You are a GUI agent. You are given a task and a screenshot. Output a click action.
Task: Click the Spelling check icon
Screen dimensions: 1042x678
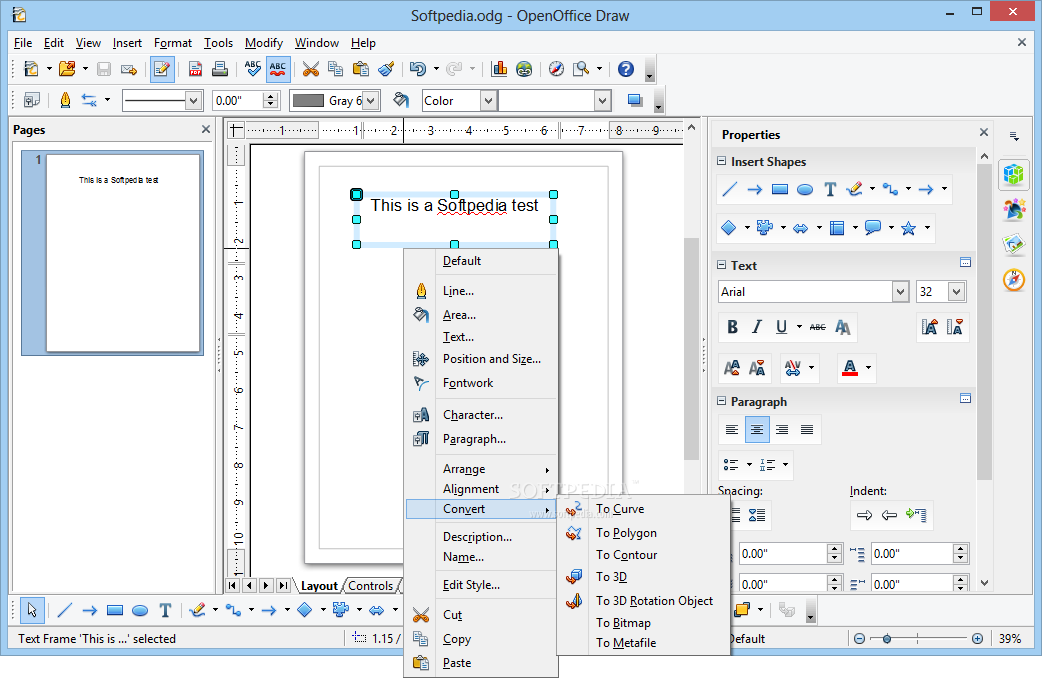(253, 69)
